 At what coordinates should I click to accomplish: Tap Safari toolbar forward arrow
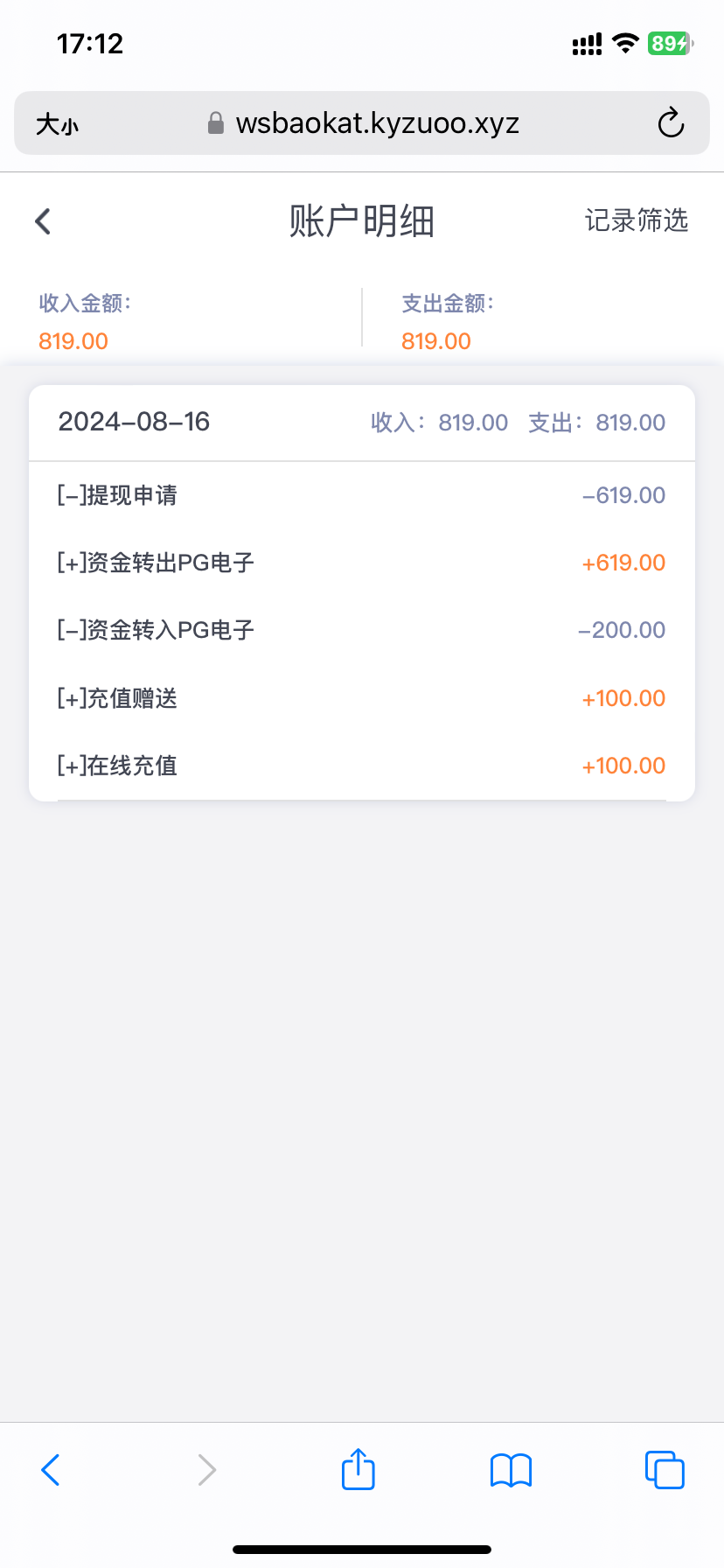tap(206, 1470)
